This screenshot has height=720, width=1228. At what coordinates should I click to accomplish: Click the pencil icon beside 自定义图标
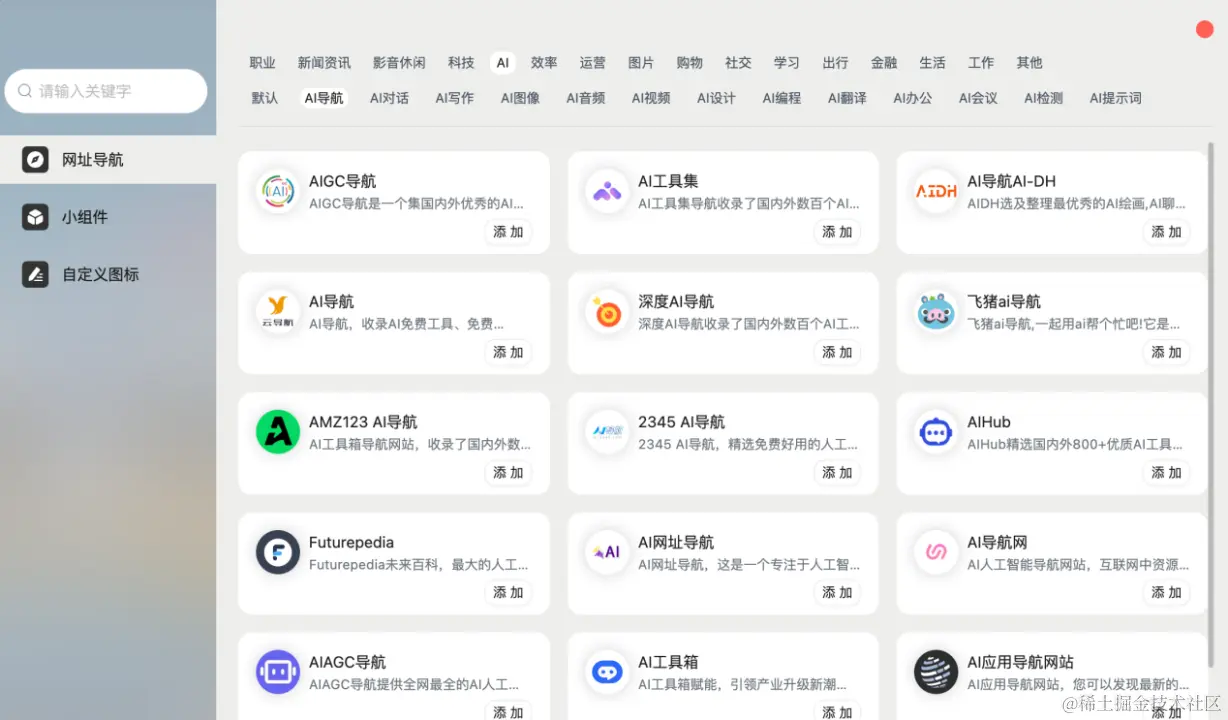(35, 274)
